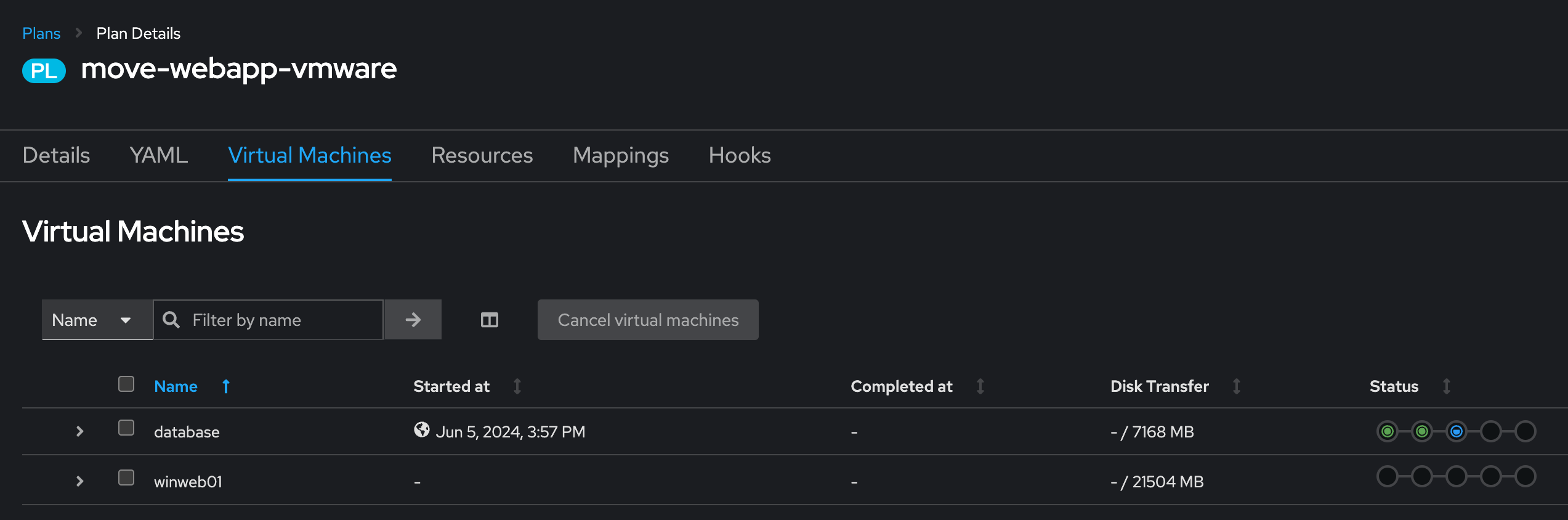Open the Mappings tab
1568x520 pixels.
621,155
